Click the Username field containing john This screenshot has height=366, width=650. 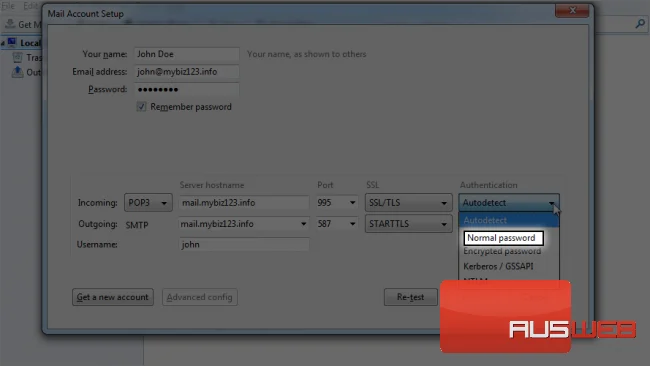click(x=244, y=245)
